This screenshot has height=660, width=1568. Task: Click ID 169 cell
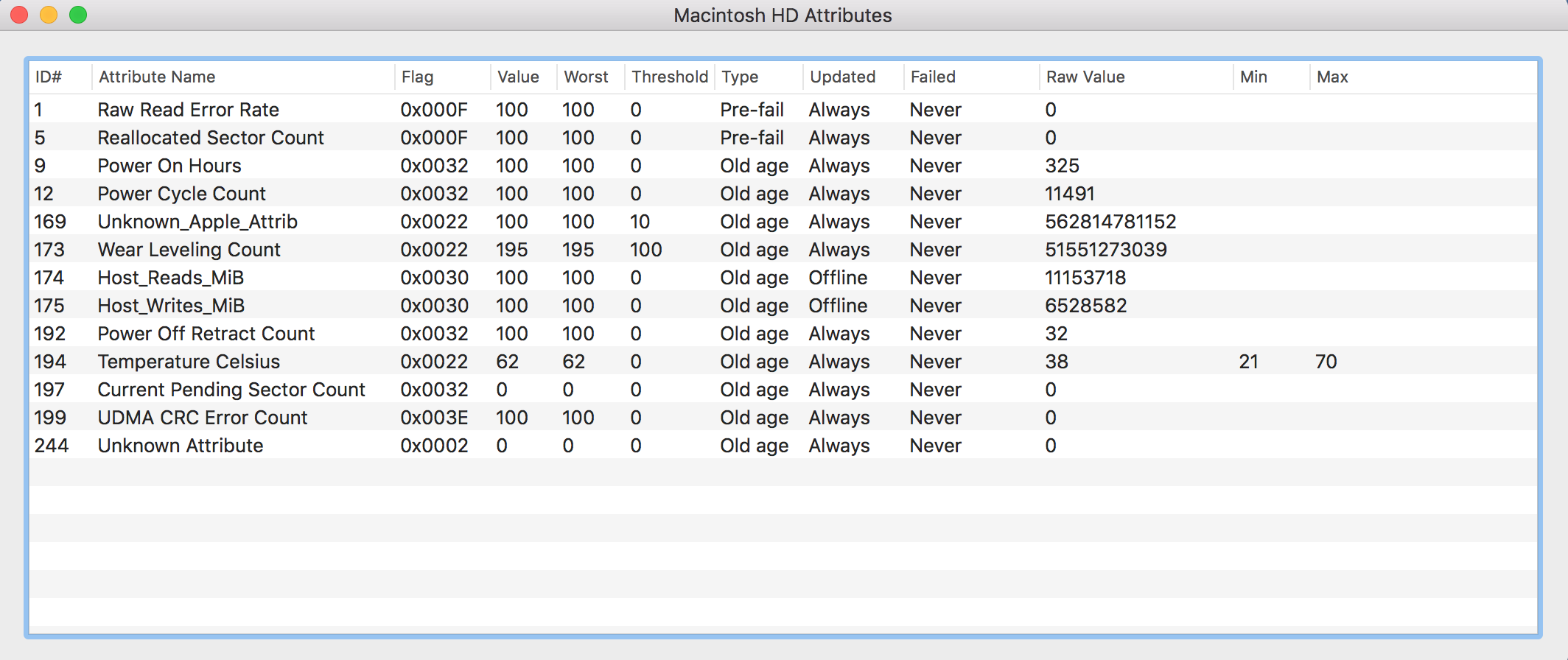(50, 222)
